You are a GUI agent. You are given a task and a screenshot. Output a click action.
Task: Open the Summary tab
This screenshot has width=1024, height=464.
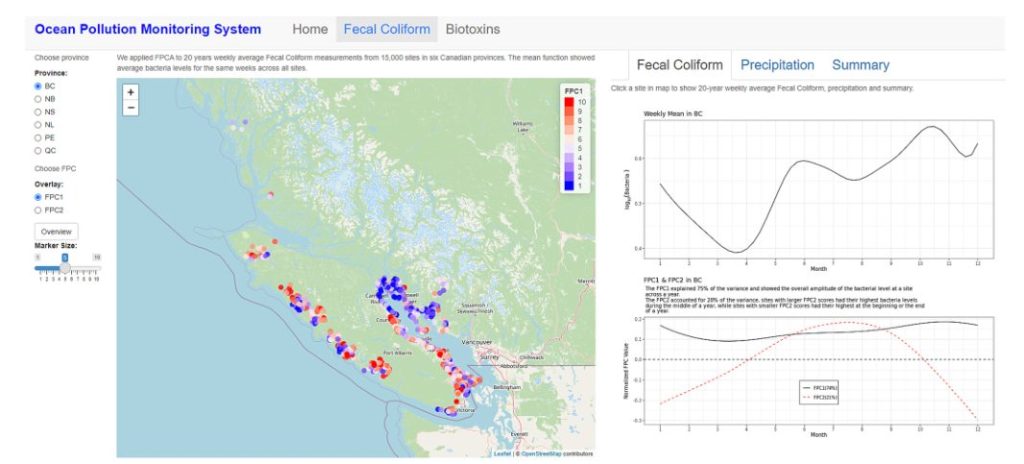click(861, 65)
